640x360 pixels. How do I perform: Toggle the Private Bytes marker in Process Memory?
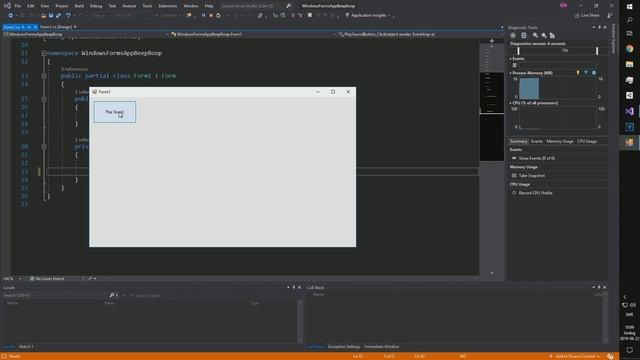pos(594,73)
